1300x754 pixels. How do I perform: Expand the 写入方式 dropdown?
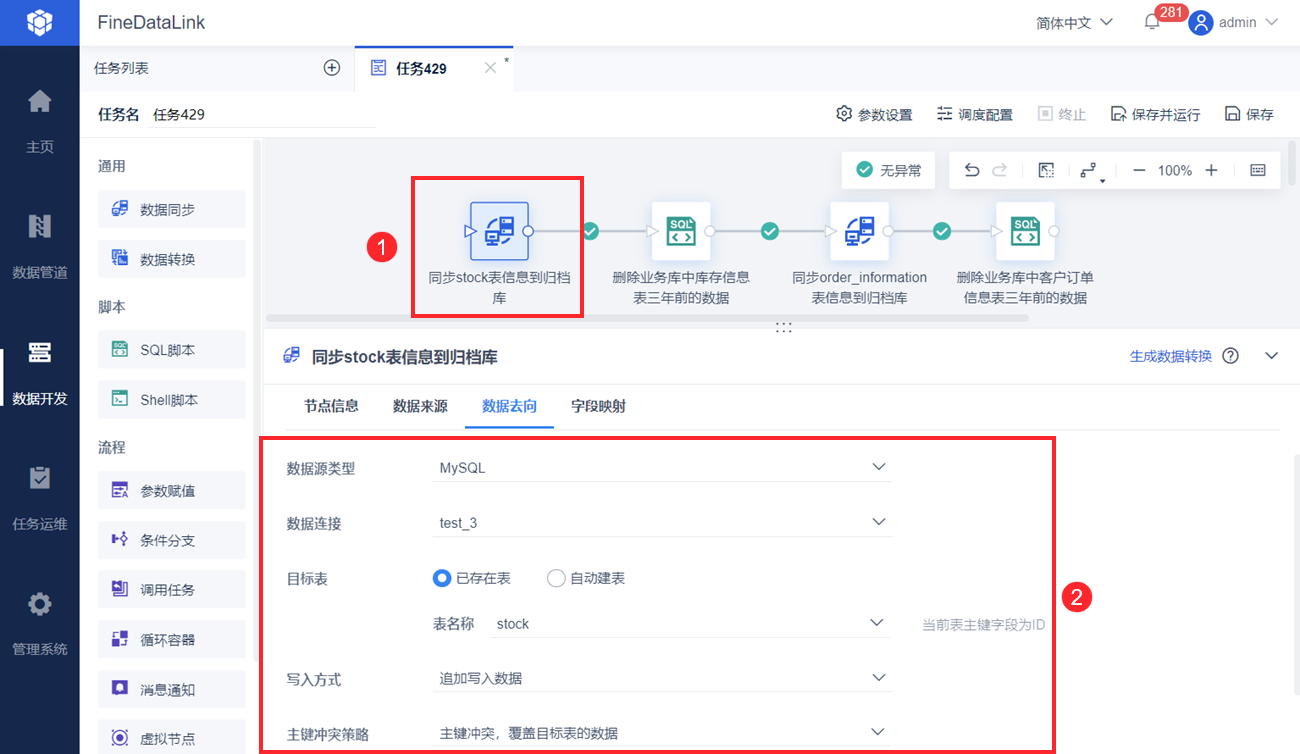(661, 678)
